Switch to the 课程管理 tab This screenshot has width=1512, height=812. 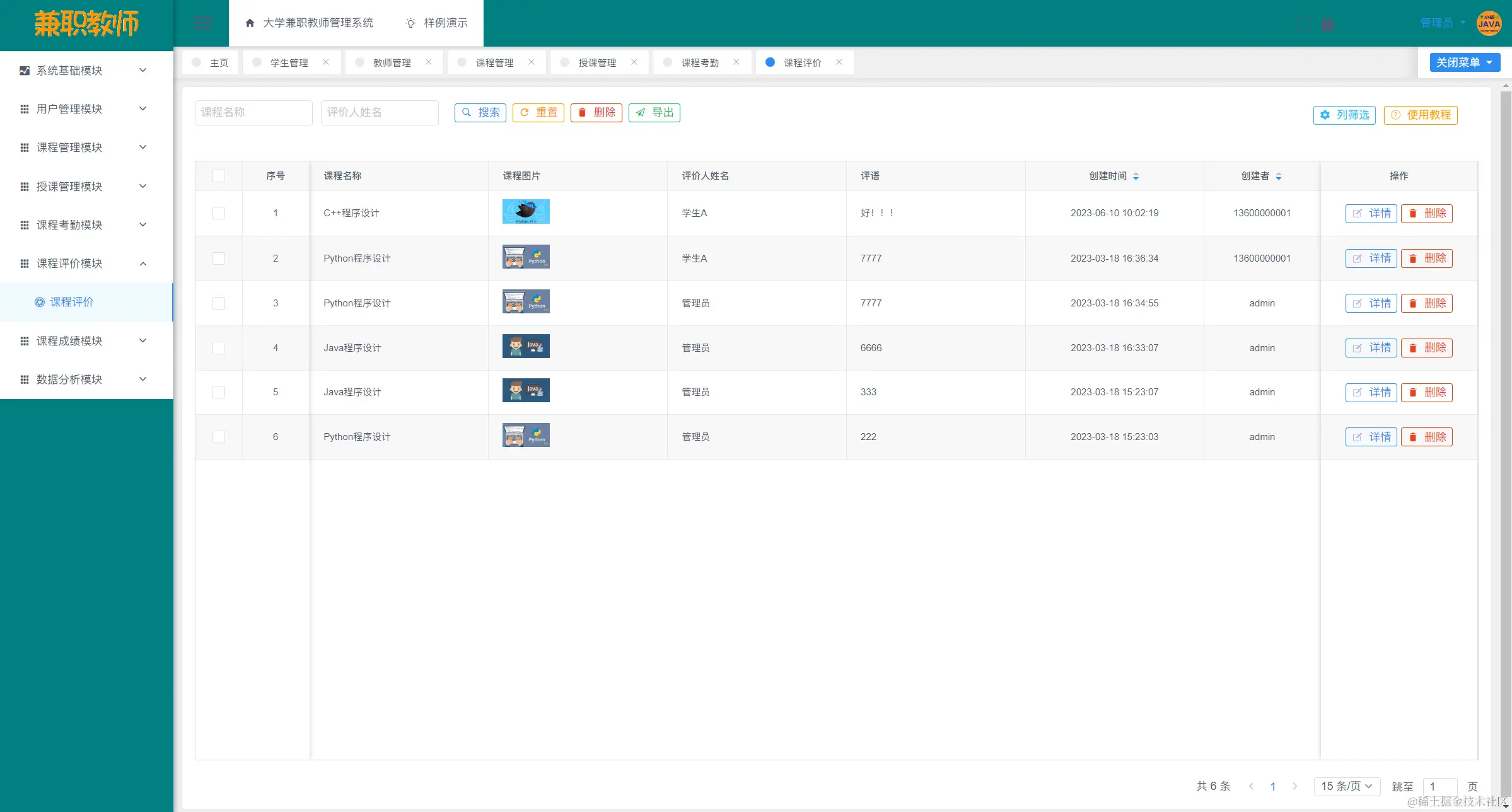[494, 62]
